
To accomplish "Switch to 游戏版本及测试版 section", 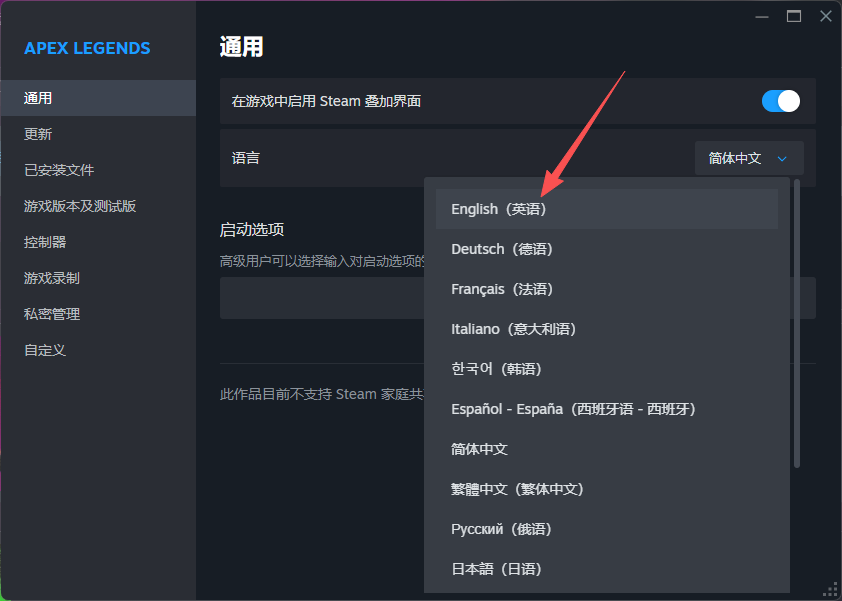I will coord(98,206).
